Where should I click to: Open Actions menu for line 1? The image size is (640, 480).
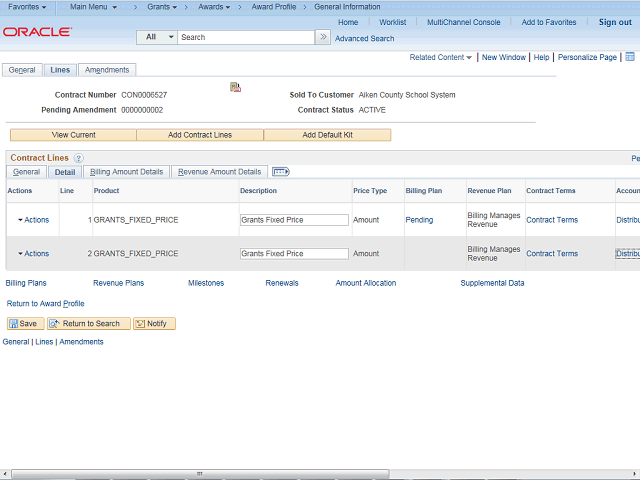tap(33, 220)
